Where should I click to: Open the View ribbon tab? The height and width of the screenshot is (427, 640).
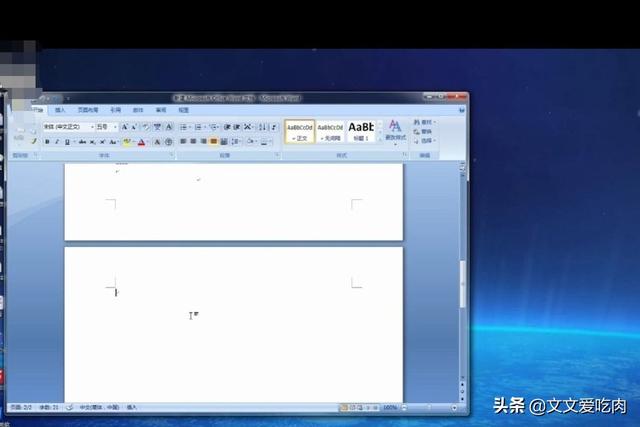coord(184,110)
